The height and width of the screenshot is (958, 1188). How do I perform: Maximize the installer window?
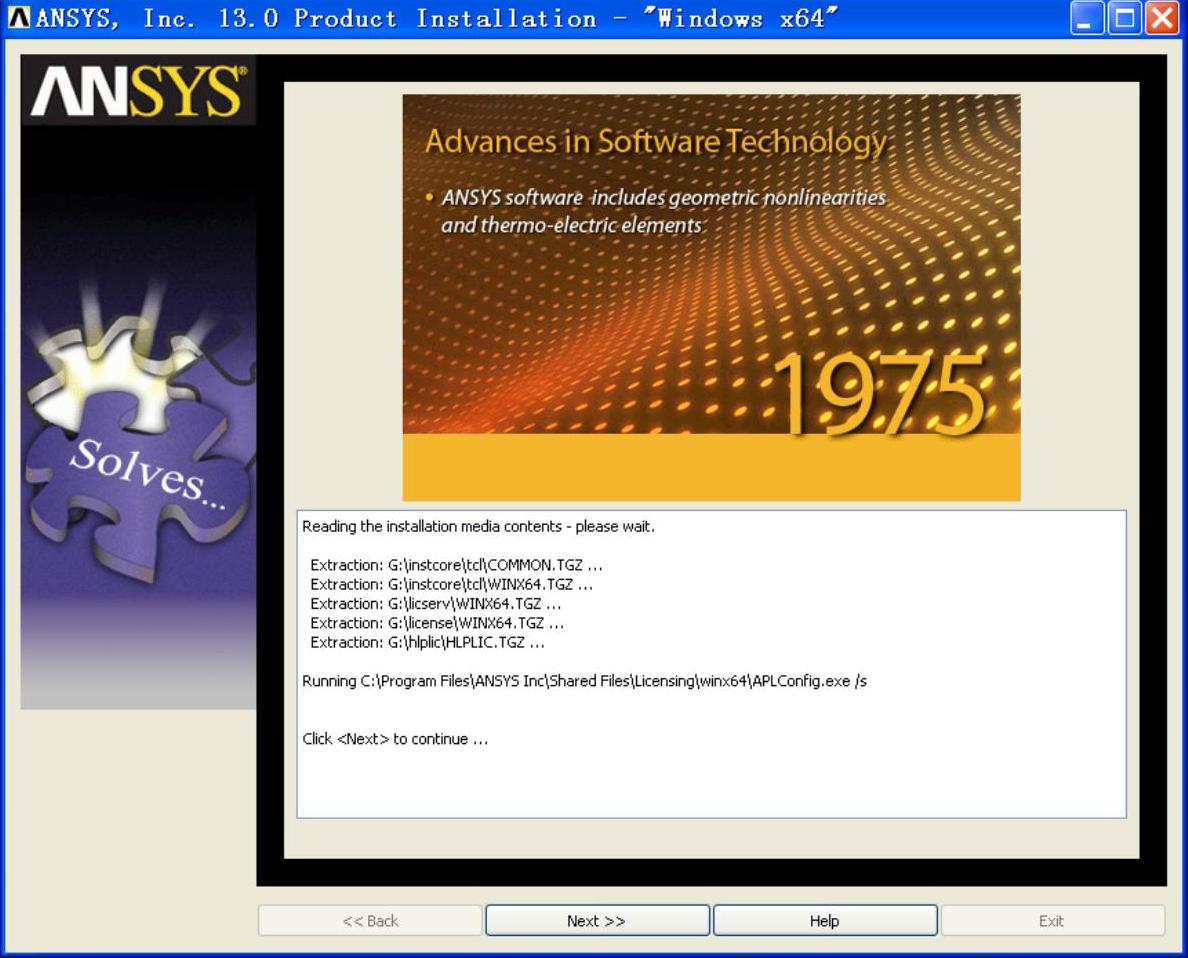click(1124, 18)
